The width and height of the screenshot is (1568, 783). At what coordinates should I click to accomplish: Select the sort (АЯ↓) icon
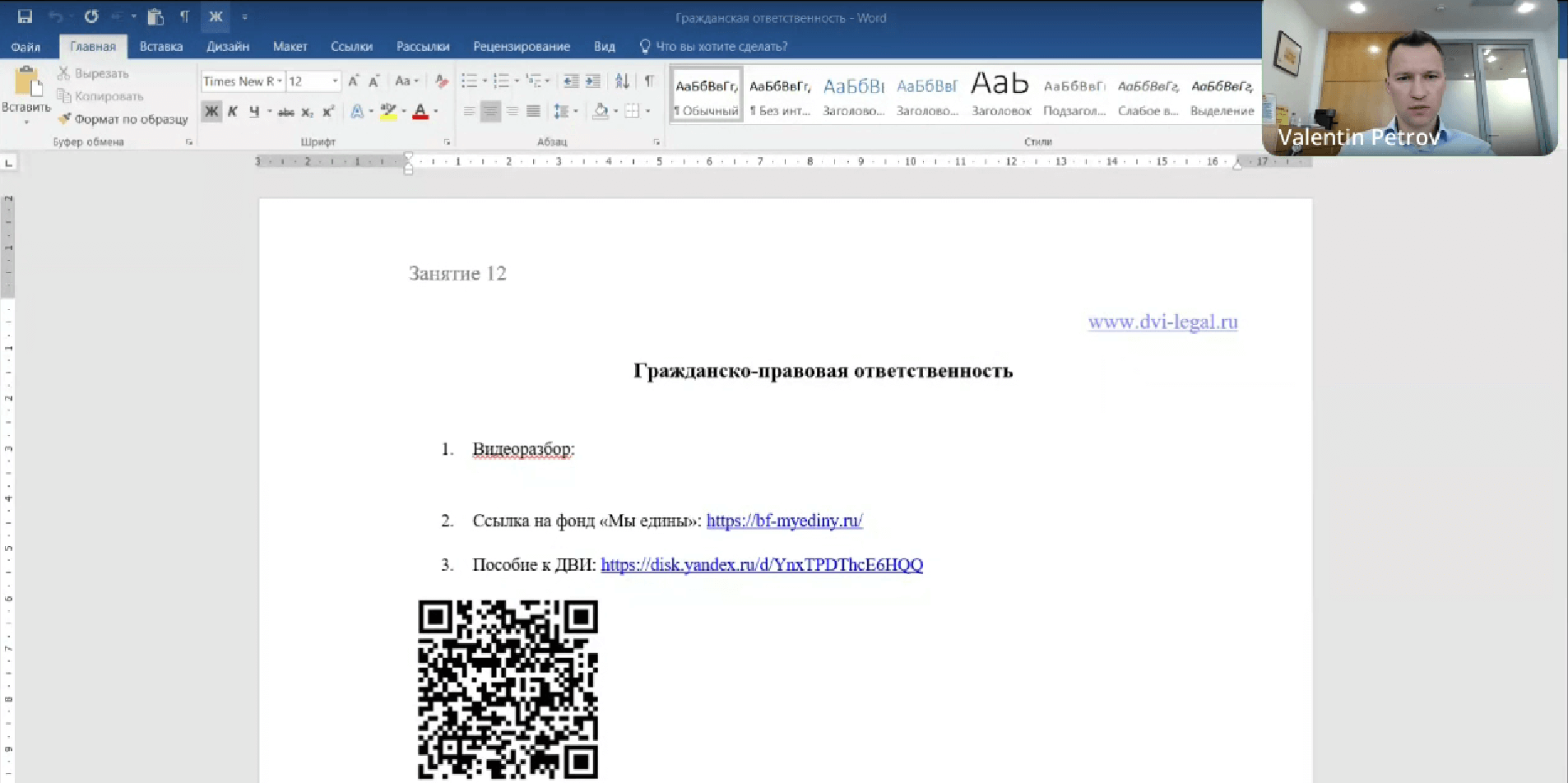coord(622,80)
